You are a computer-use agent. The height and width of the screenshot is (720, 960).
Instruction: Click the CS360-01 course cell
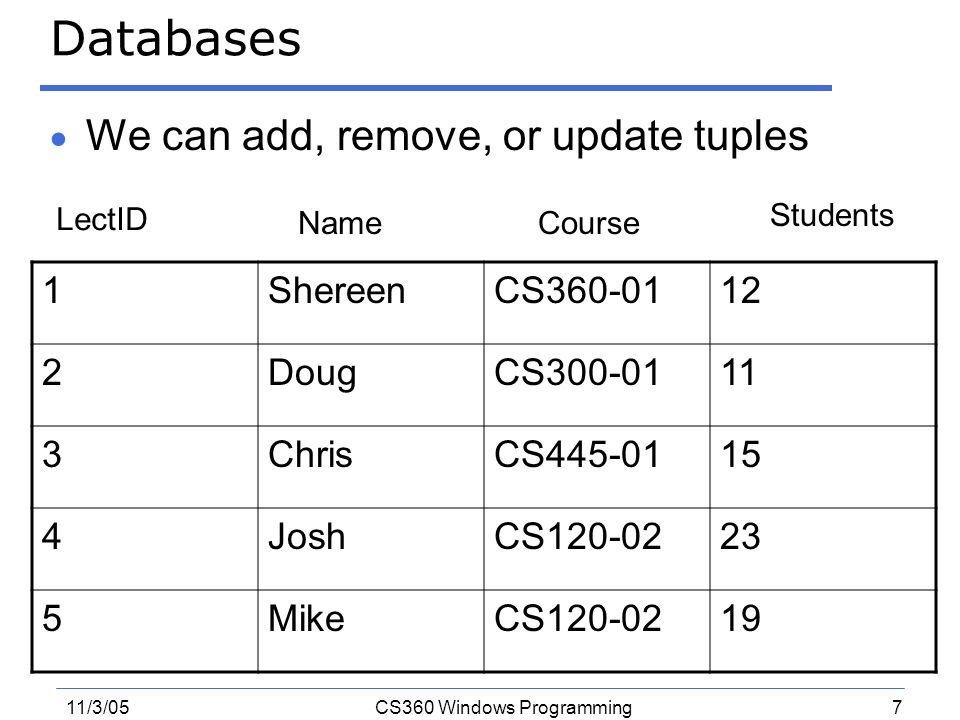(x=597, y=304)
